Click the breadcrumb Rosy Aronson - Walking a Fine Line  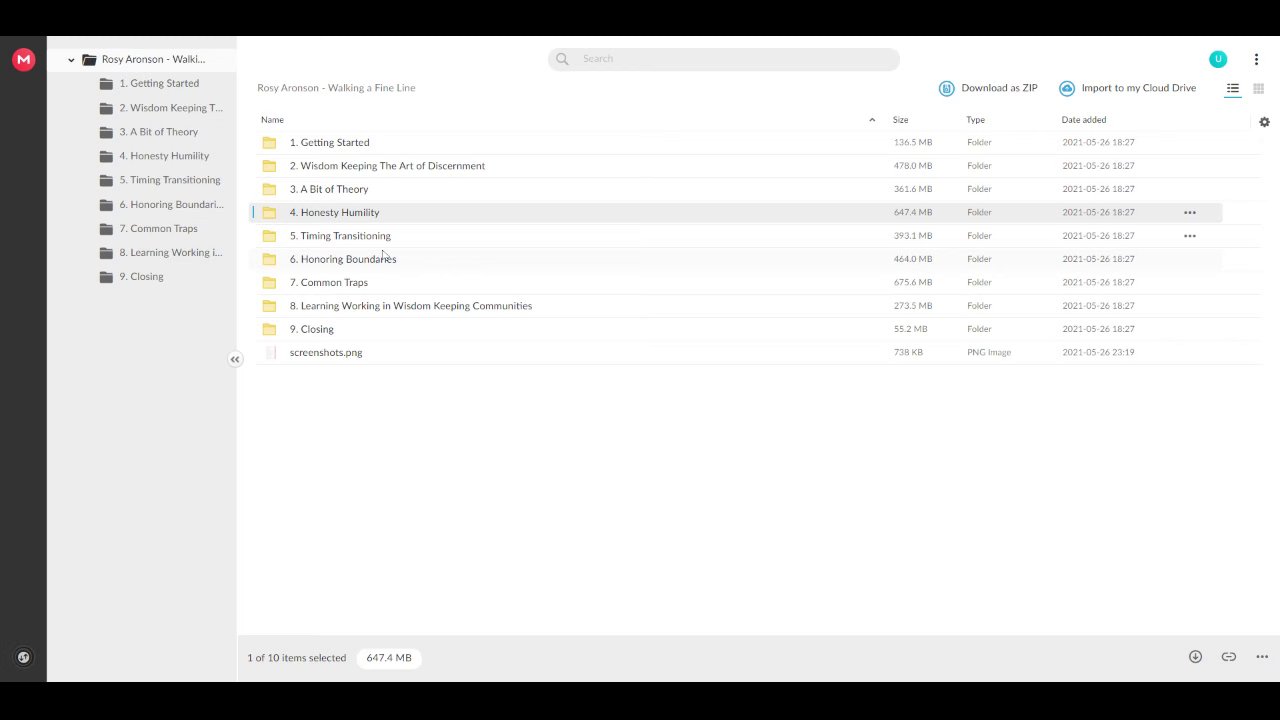336,88
